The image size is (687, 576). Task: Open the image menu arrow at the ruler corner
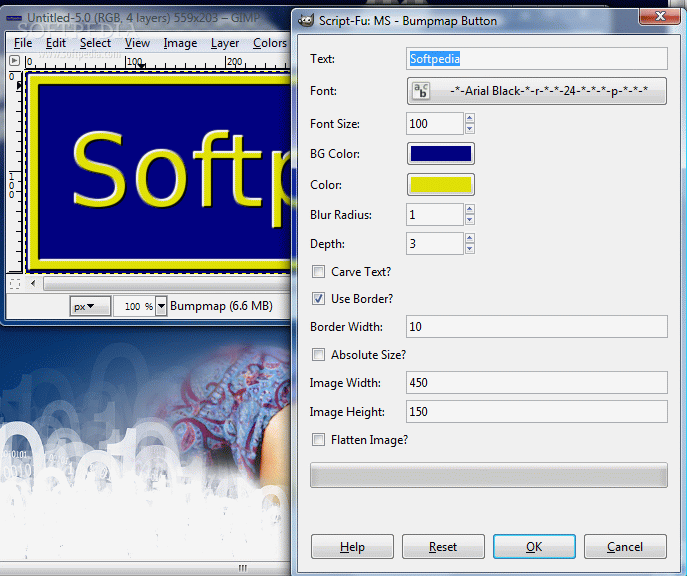[x=14, y=60]
